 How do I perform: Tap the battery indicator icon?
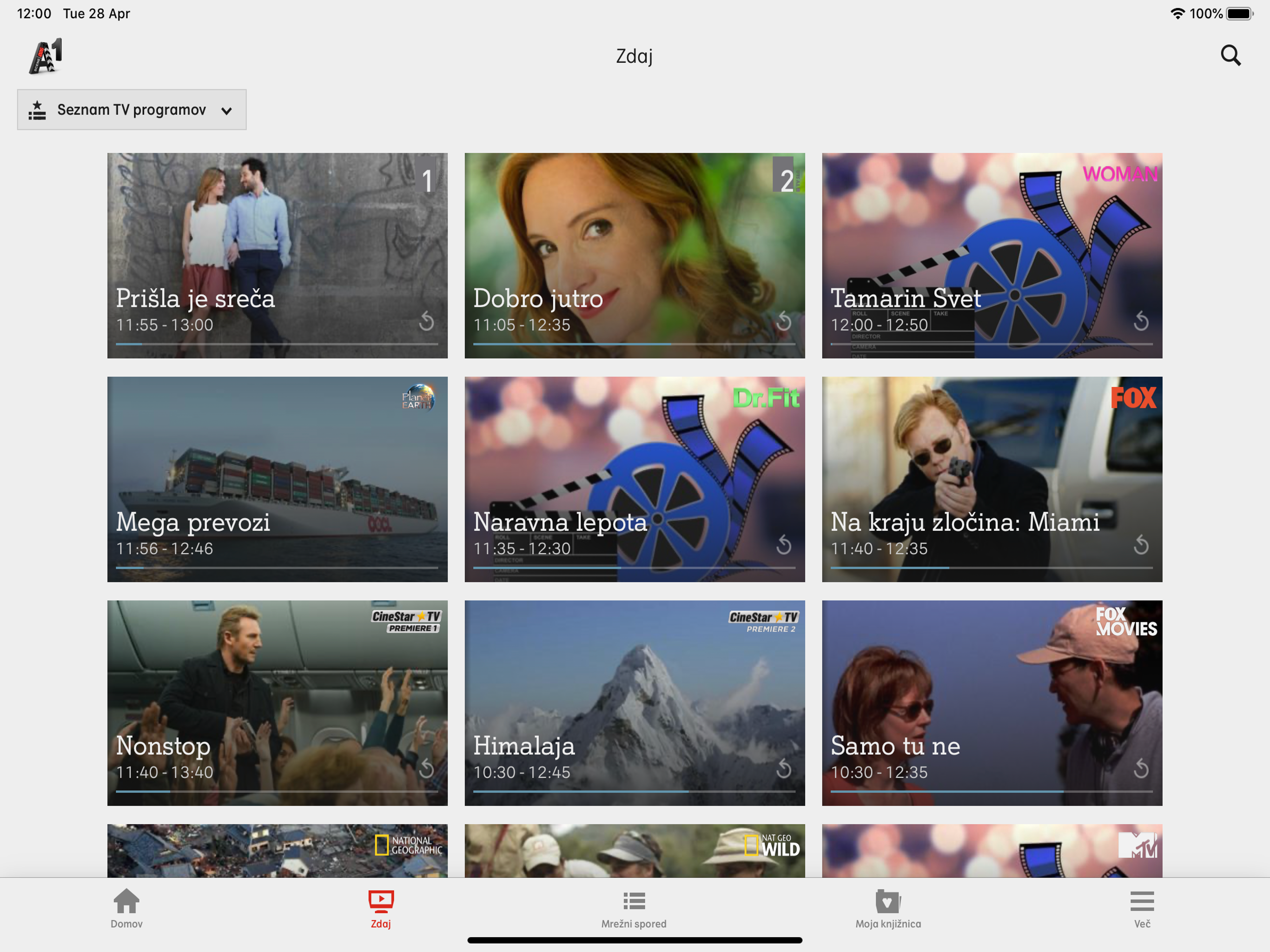[x=1240, y=13]
